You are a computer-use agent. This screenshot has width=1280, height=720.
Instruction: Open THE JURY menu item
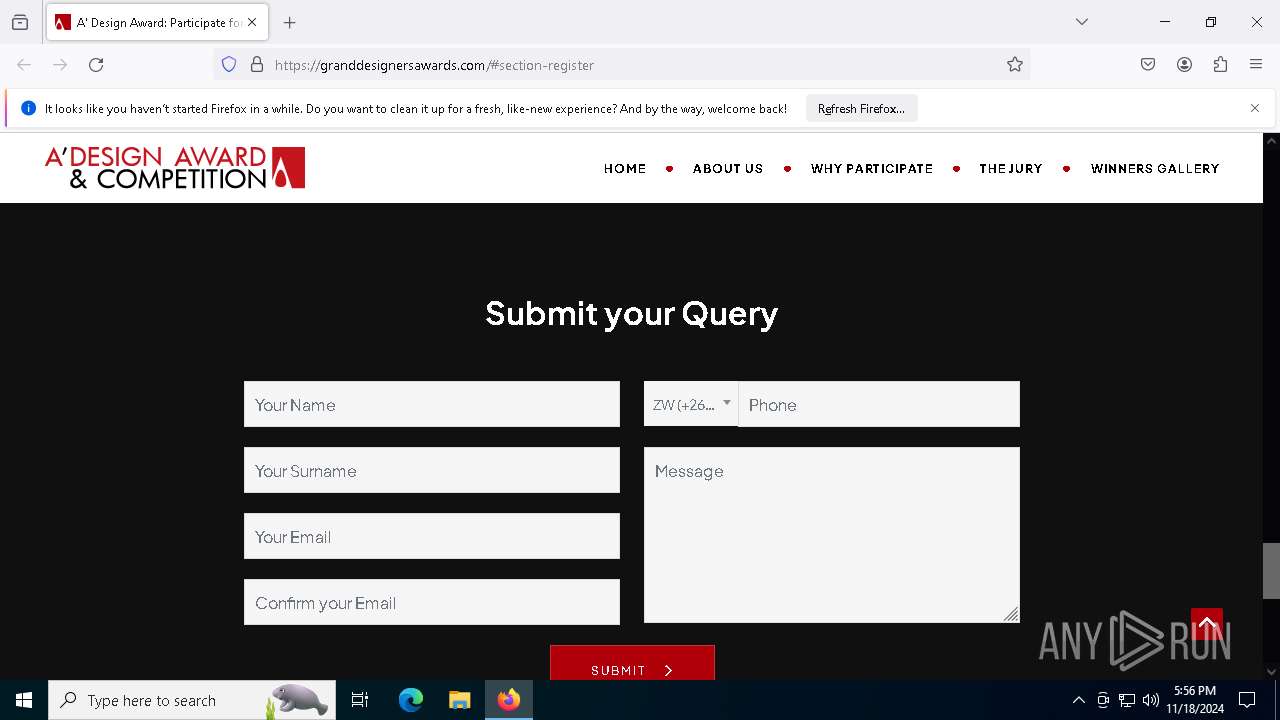pyautogui.click(x=1011, y=169)
